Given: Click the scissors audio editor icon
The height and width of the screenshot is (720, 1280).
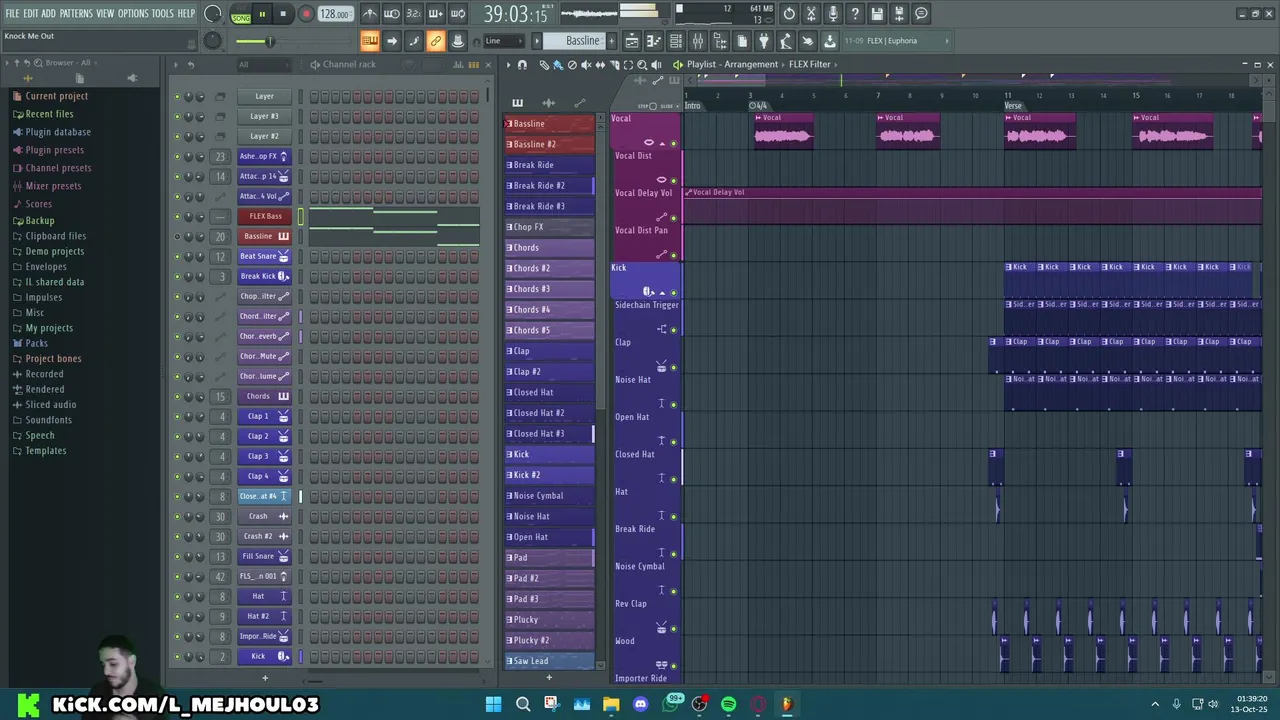Looking at the screenshot, I should [810, 14].
